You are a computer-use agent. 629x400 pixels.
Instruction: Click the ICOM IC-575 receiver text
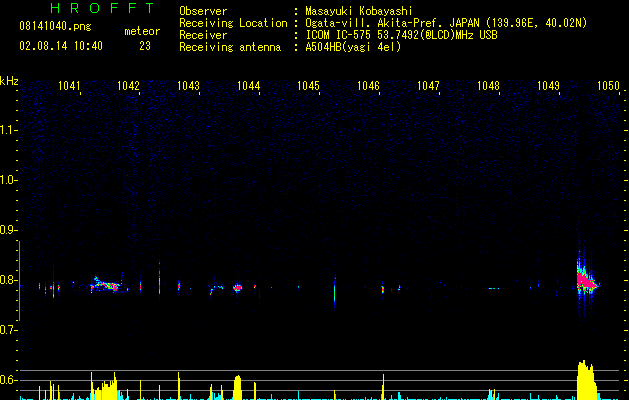pyautogui.click(x=401, y=35)
